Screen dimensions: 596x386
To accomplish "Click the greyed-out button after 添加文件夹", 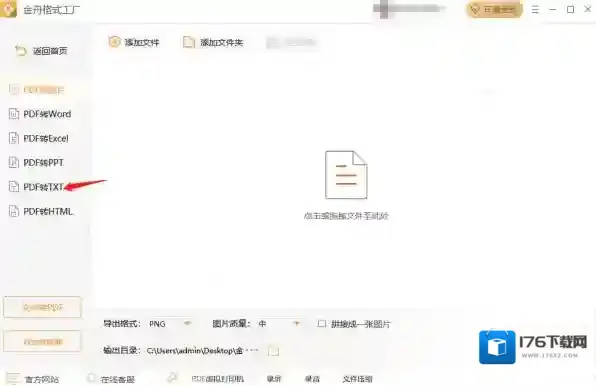I will 291,42.
